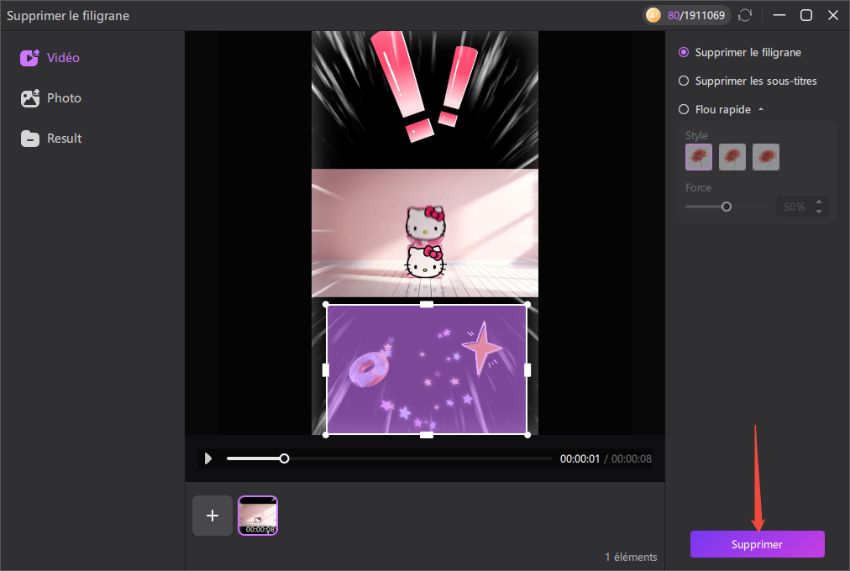Refresh the credits count
This screenshot has width=850, height=571.
(745, 15)
